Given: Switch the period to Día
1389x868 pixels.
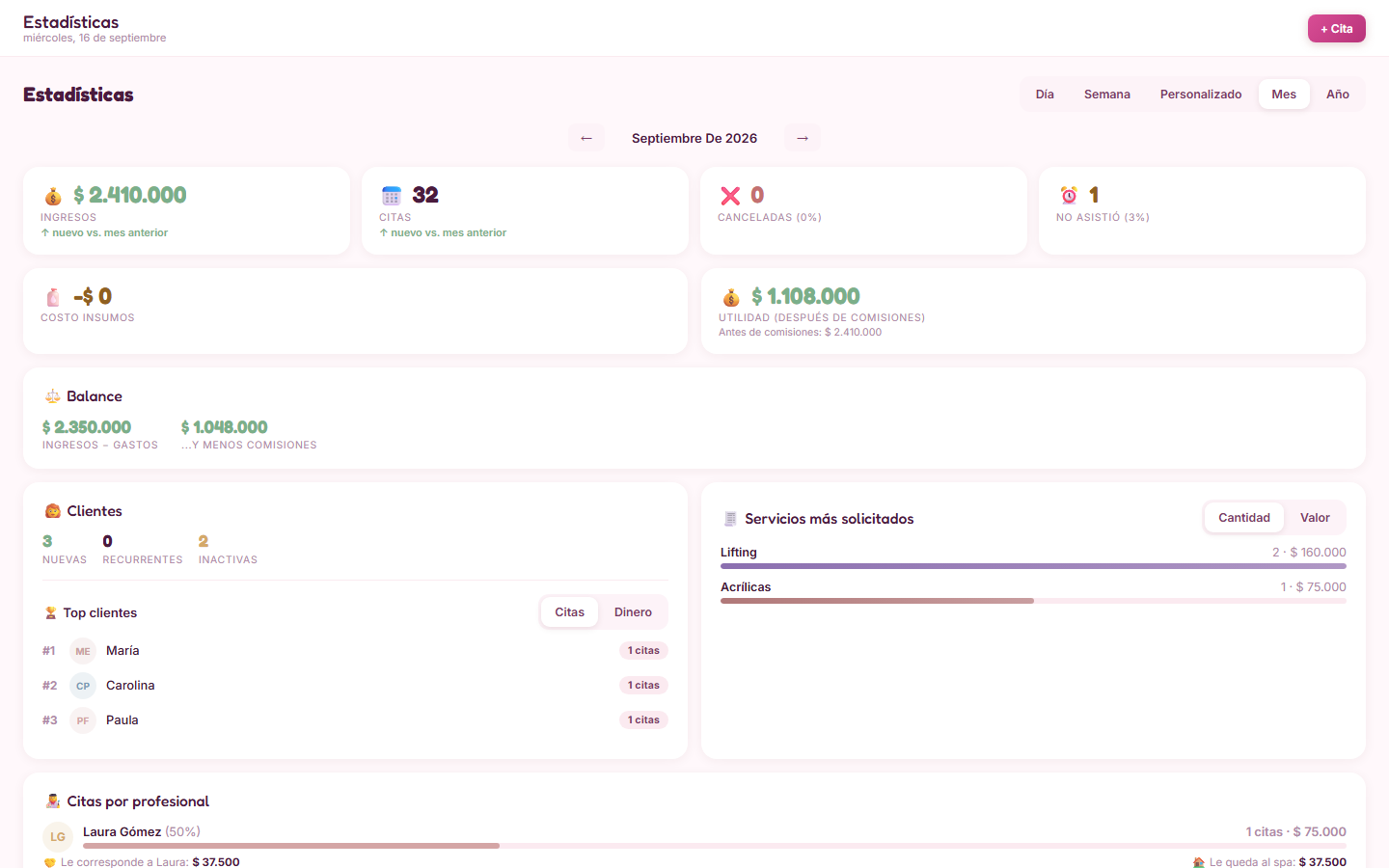Looking at the screenshot, I should click(x=1045, y=95).
